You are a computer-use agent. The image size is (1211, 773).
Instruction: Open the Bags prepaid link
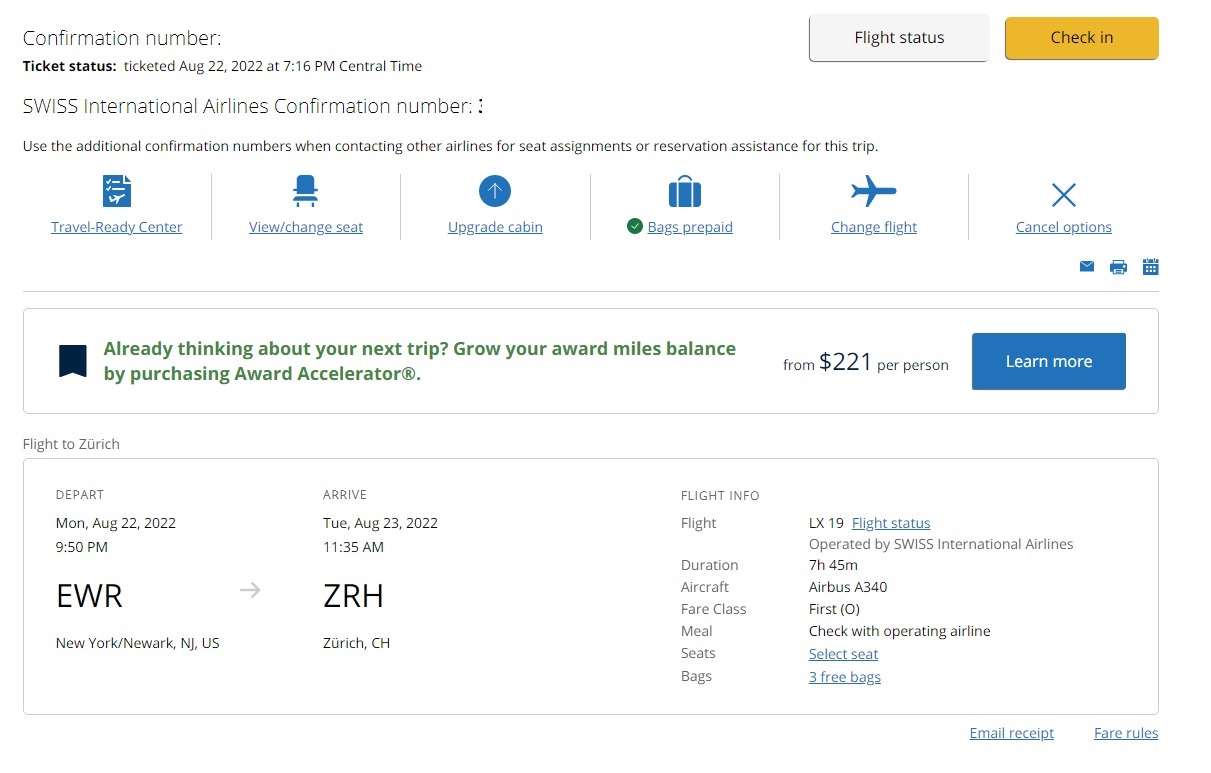coord(690,227)
